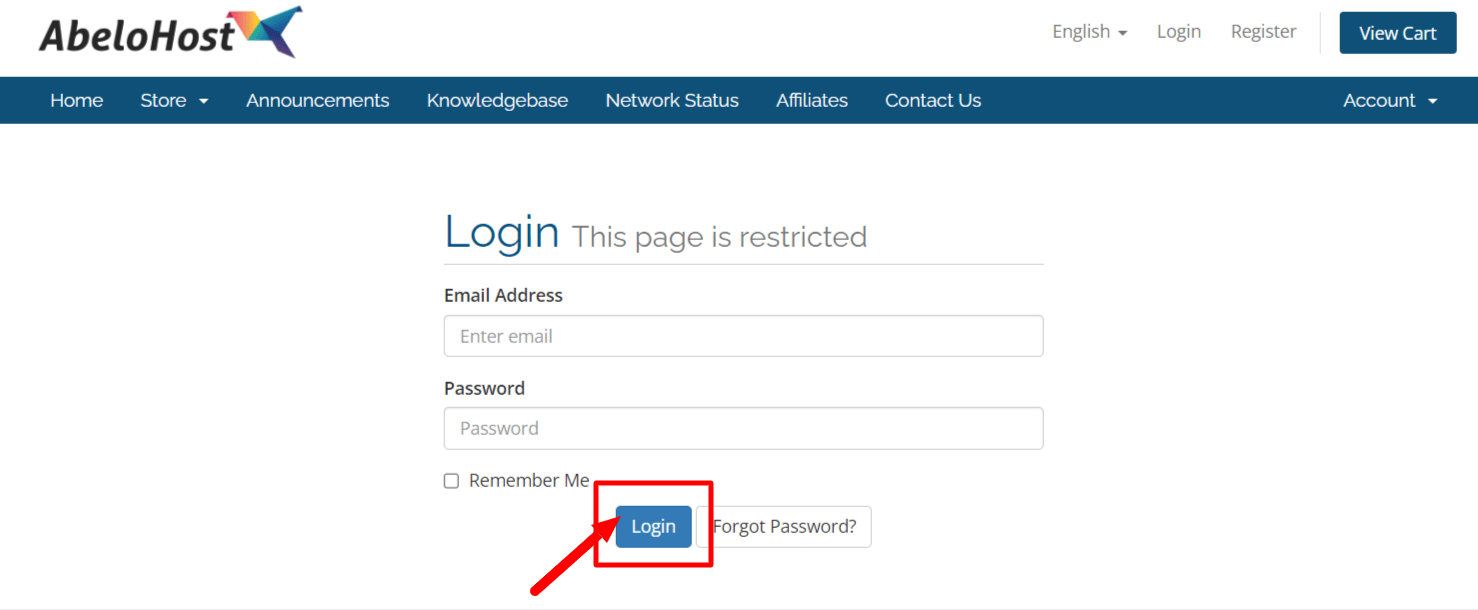Click the Login link in top header
The width and height of the screenshot is (1478, 610).
point(1178,32)
